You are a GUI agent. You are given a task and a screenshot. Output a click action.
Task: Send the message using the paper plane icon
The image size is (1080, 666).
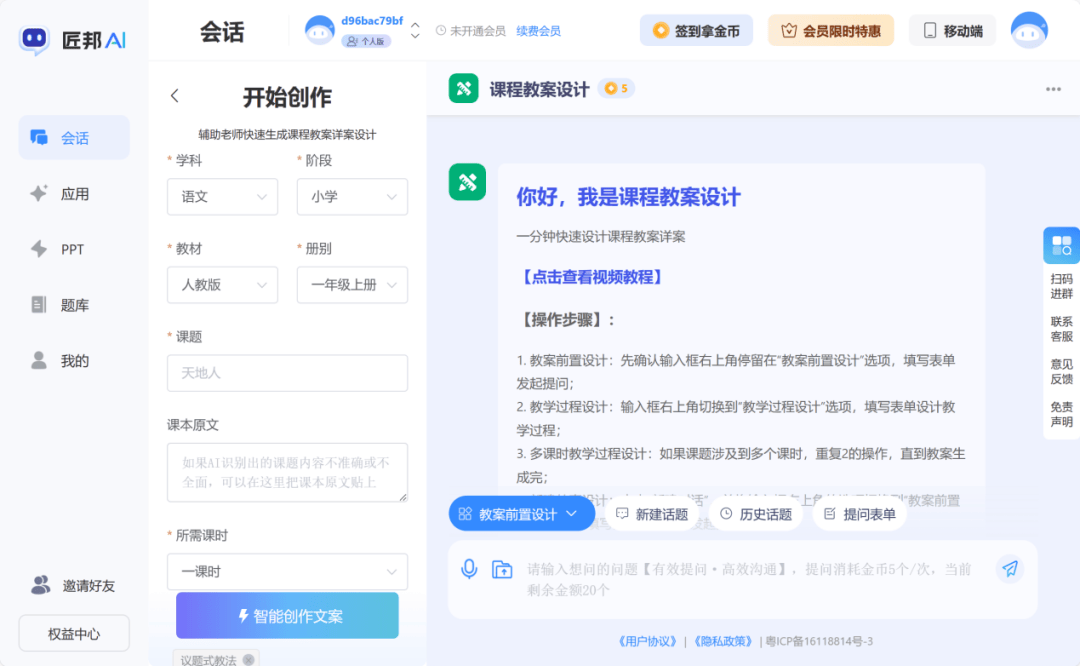tap(1010, 569)
